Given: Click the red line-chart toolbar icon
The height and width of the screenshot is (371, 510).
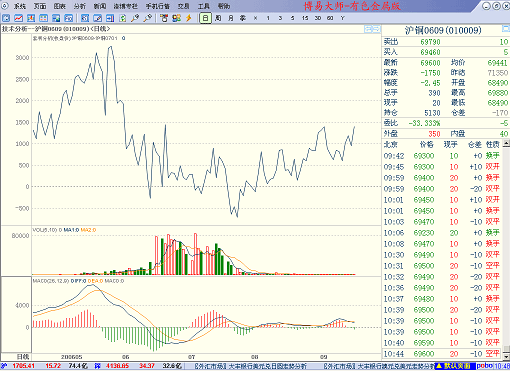Looking at the screenshot, I should (x=18, y=18).
